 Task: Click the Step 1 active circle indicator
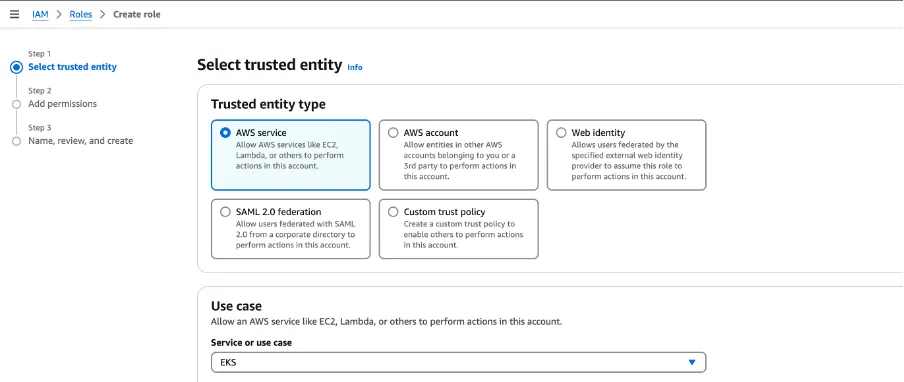tap(16, 67)
